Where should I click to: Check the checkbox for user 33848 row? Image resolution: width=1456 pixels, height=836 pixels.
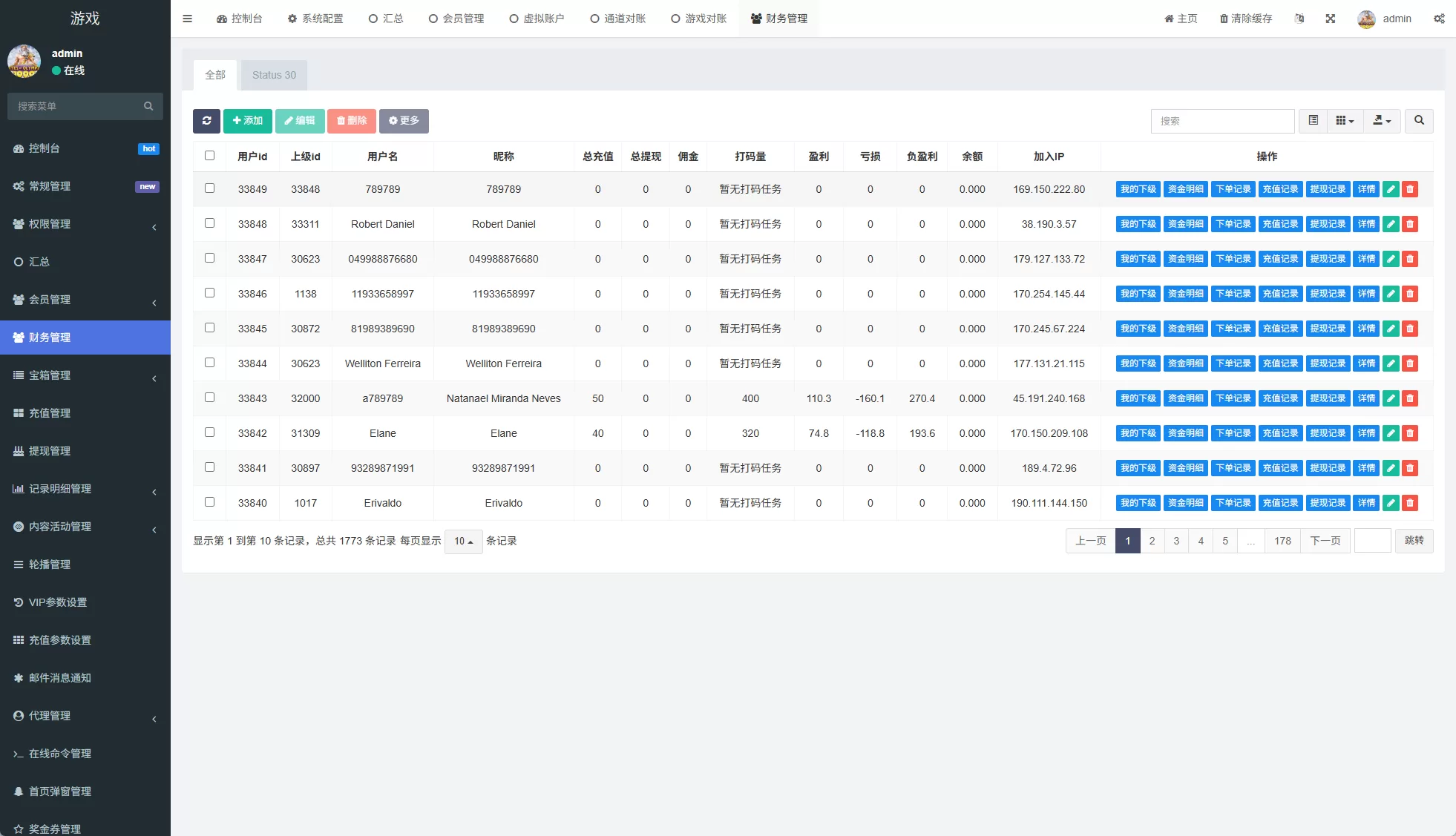209,223
